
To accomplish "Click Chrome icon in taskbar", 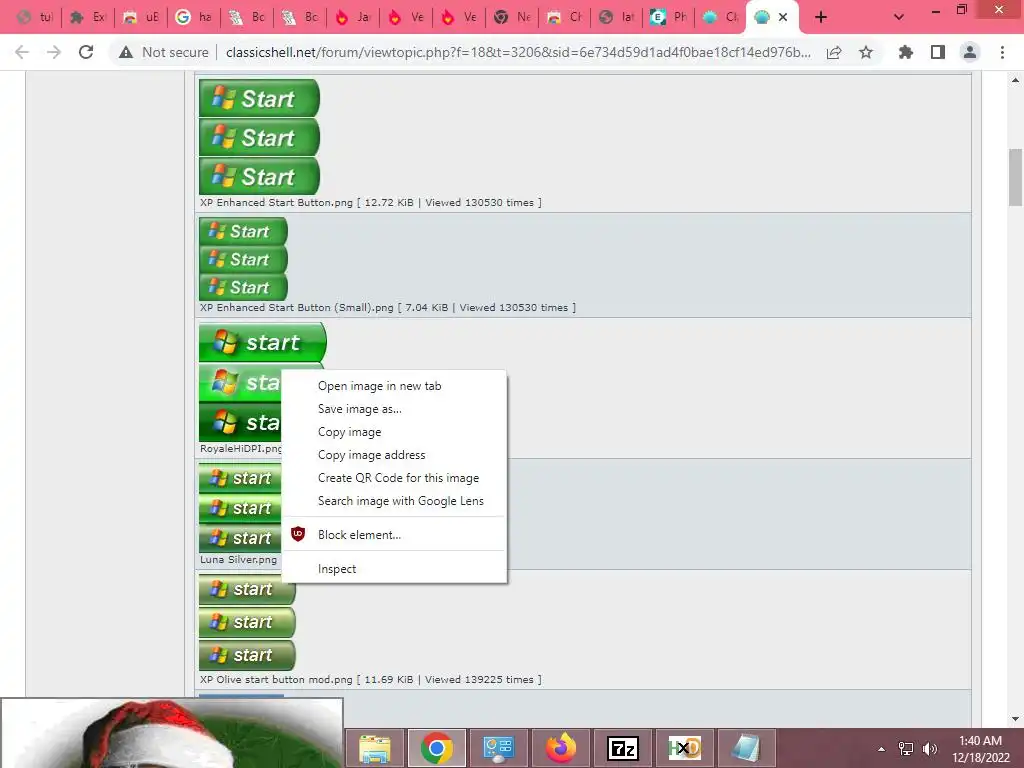I will [437, 748].
